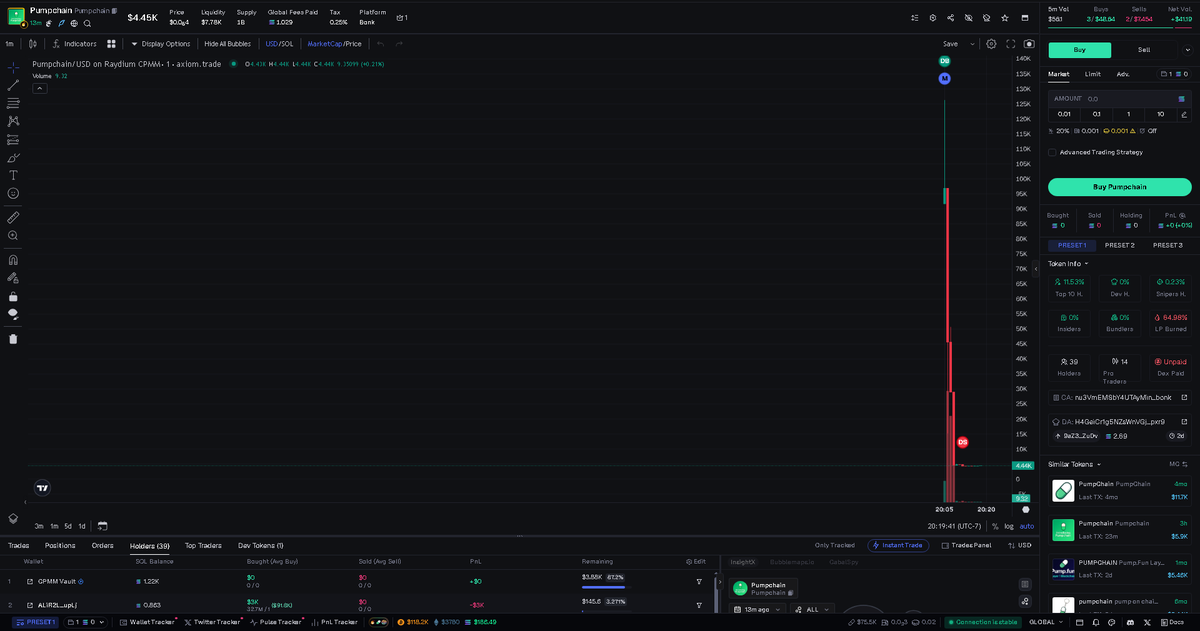The height and width of the screenshot is (631, 1200).
Task: Toggle log scale on chart
Action: 1008,526
